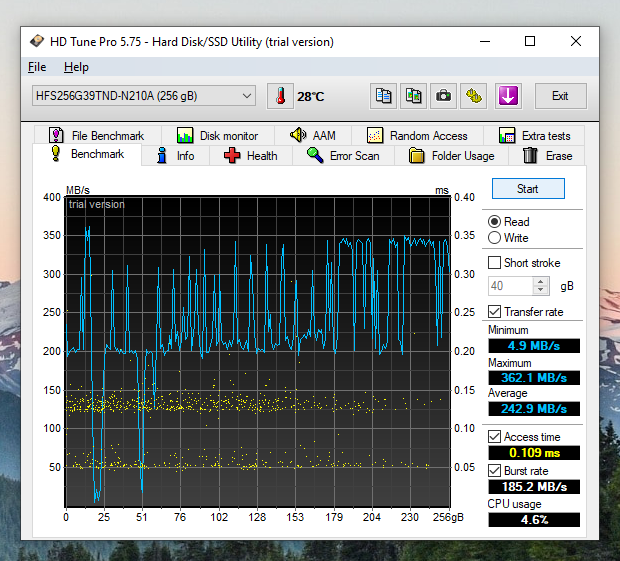Open the Health tab
This screenshot has width=620, height=561.
251,156
